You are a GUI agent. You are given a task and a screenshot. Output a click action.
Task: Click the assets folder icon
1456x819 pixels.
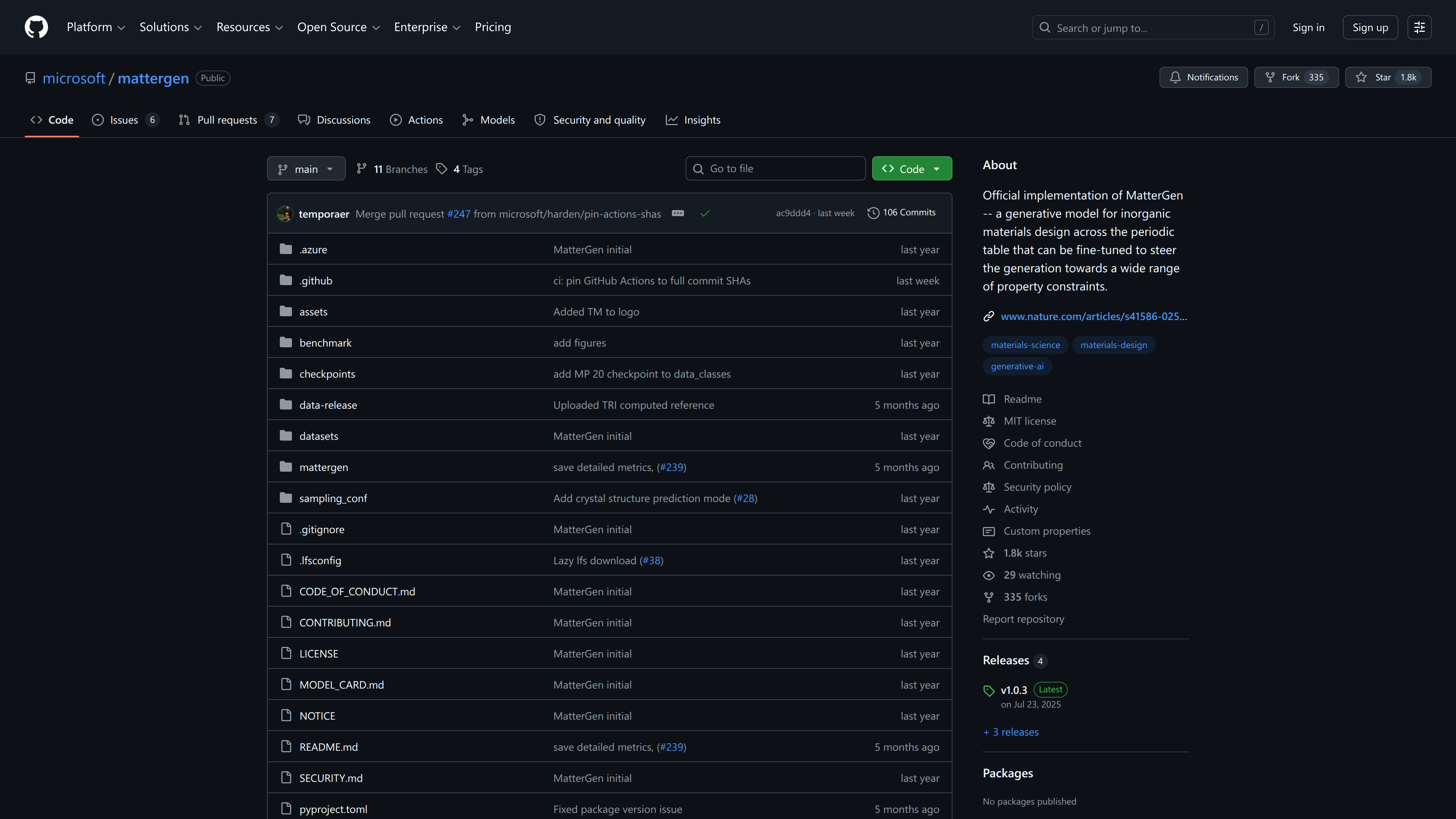286,311
